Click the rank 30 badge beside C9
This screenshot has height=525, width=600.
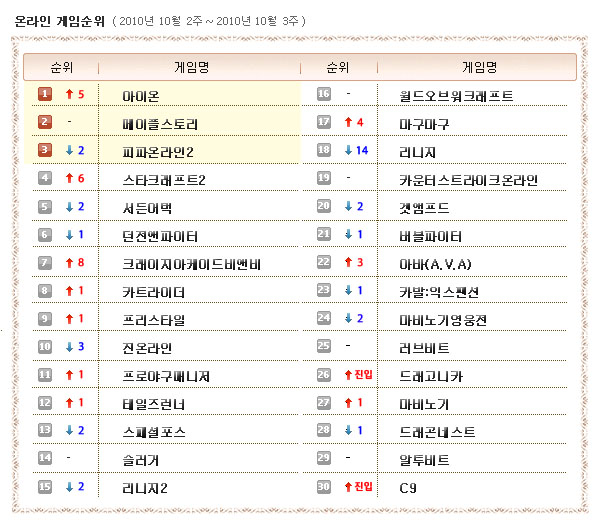pyautogui.click(x=324, y=487)
